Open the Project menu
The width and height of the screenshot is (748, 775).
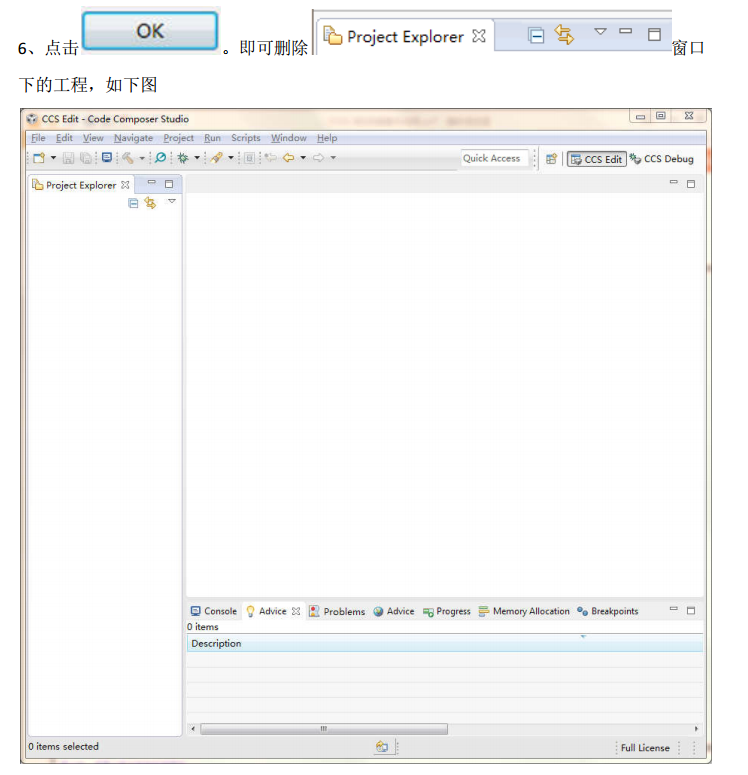(x=178, y=138)
